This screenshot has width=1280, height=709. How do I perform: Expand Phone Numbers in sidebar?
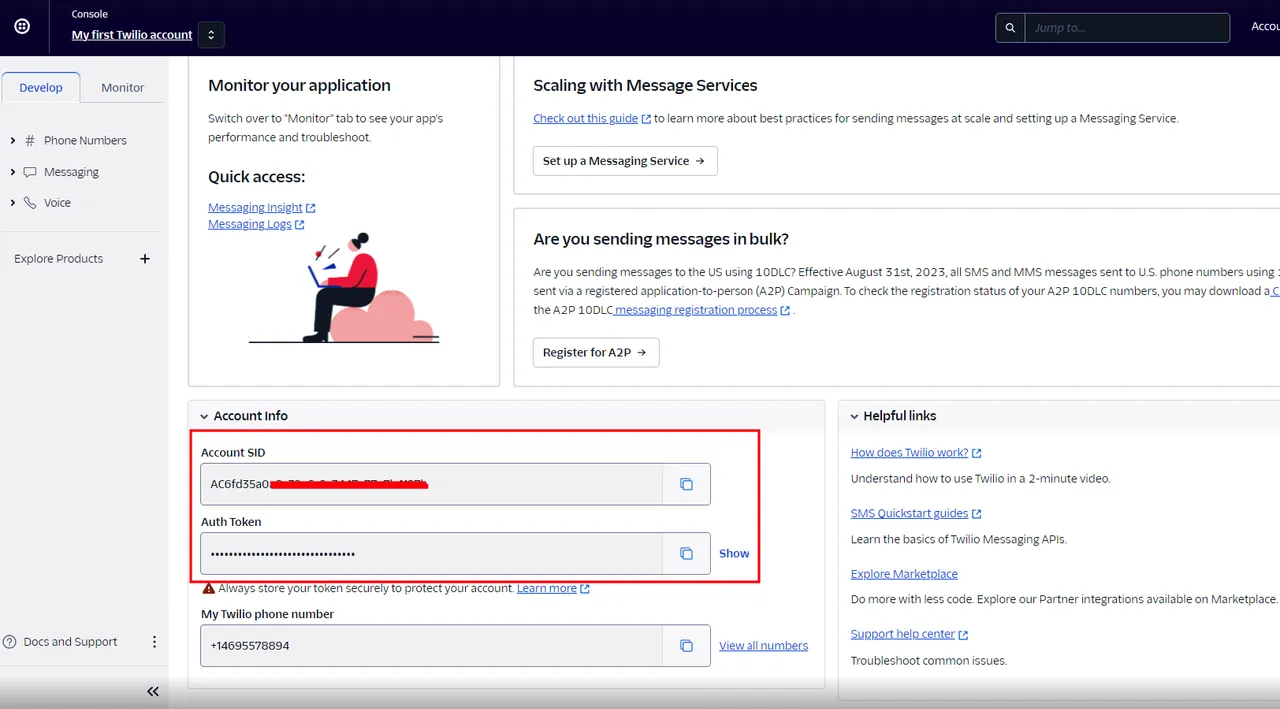[x=12, y=141]
